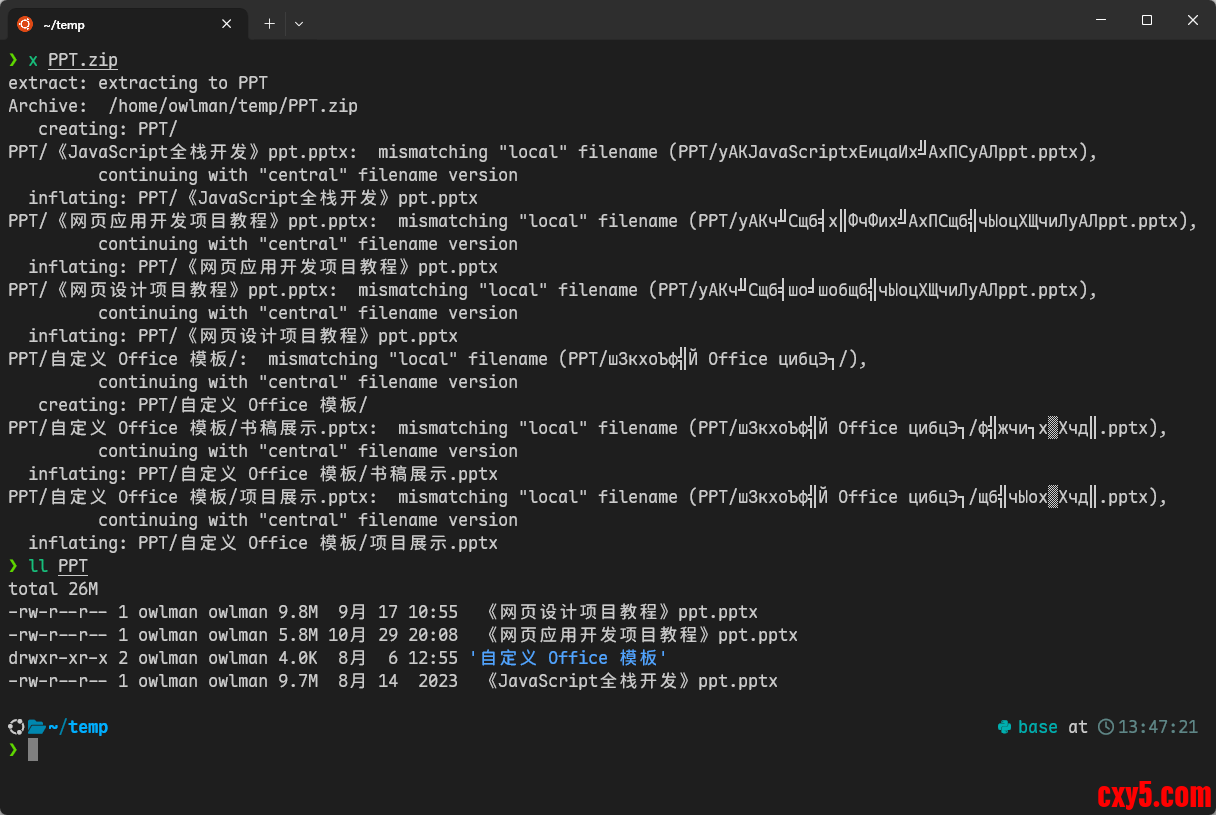Minimize the terminal window
Viewport: 1216px width, 815px height.
pos(1101,20)
